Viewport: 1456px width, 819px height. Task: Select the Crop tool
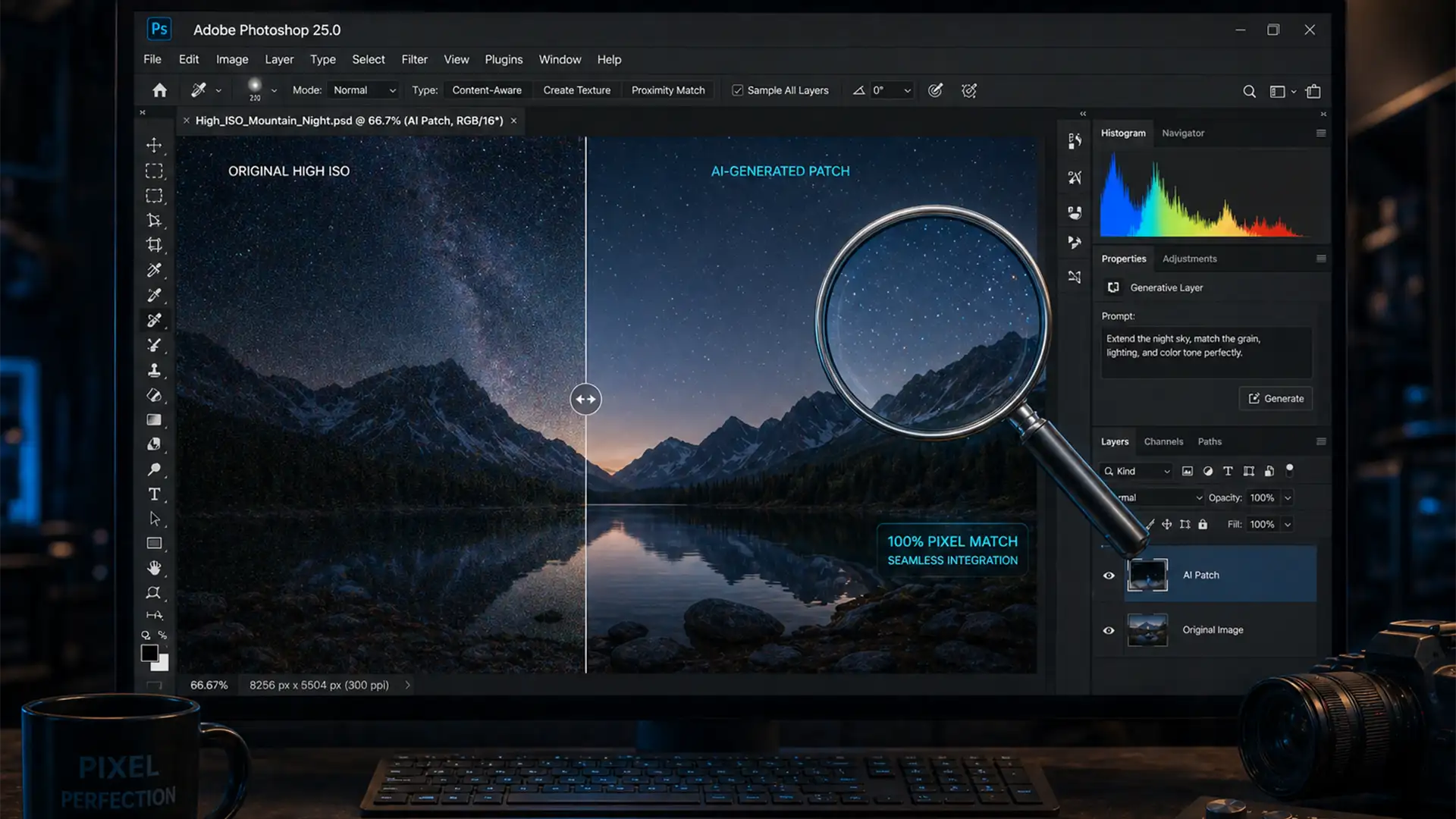[155, 245]
